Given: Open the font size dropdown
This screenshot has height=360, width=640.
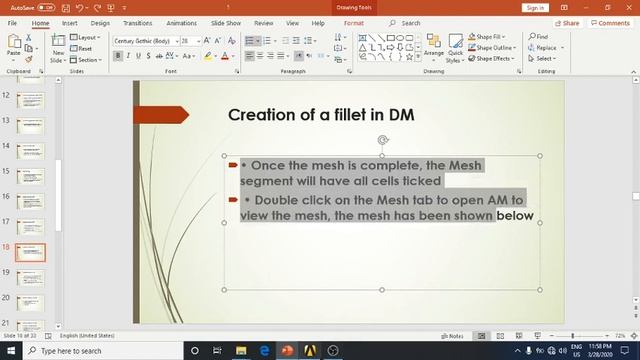Looking at the screenshot, I should point(198,41).
